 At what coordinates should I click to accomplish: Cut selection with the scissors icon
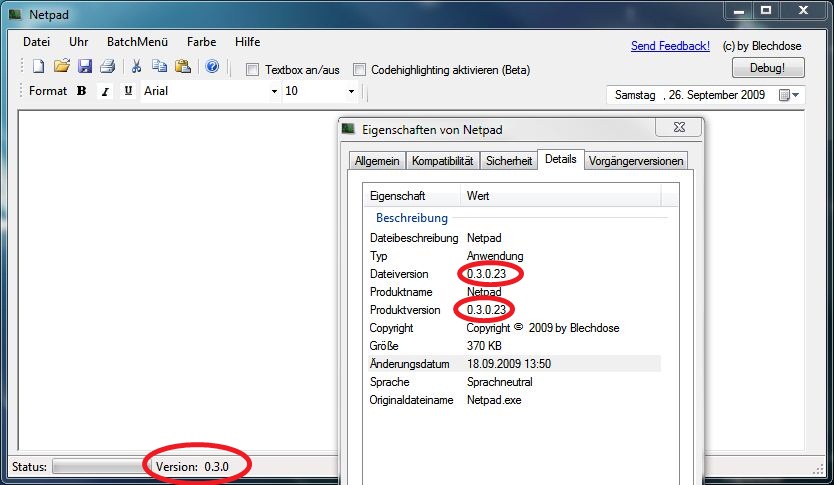[136, 66]
